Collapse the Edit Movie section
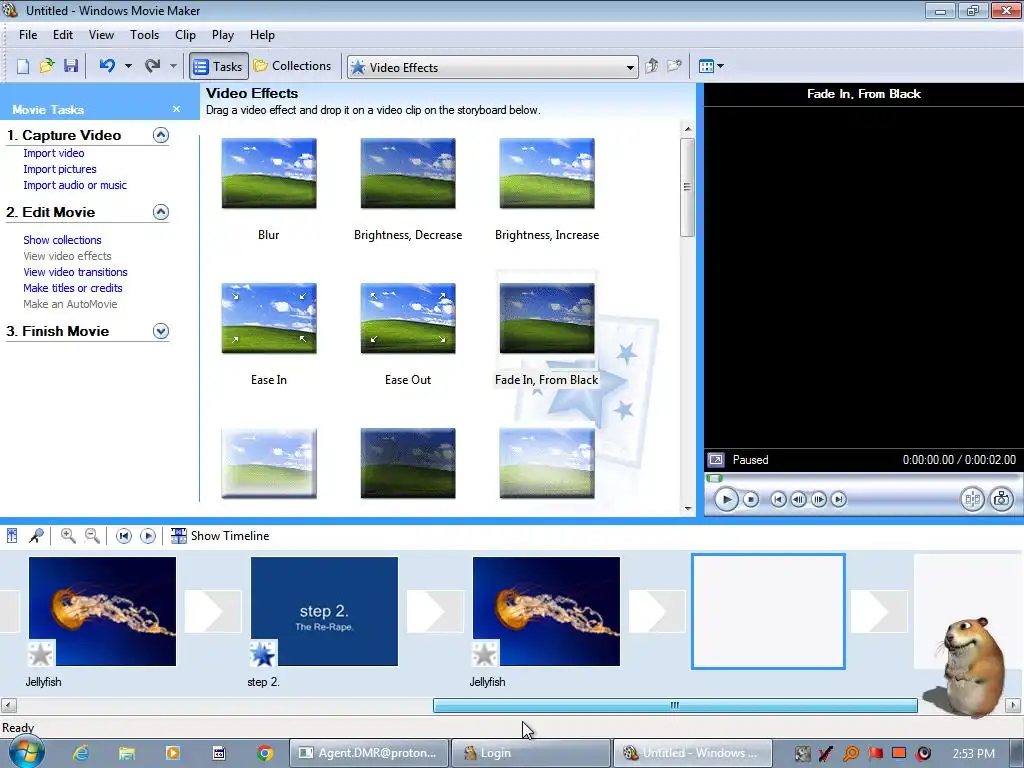 coord(161,212)
